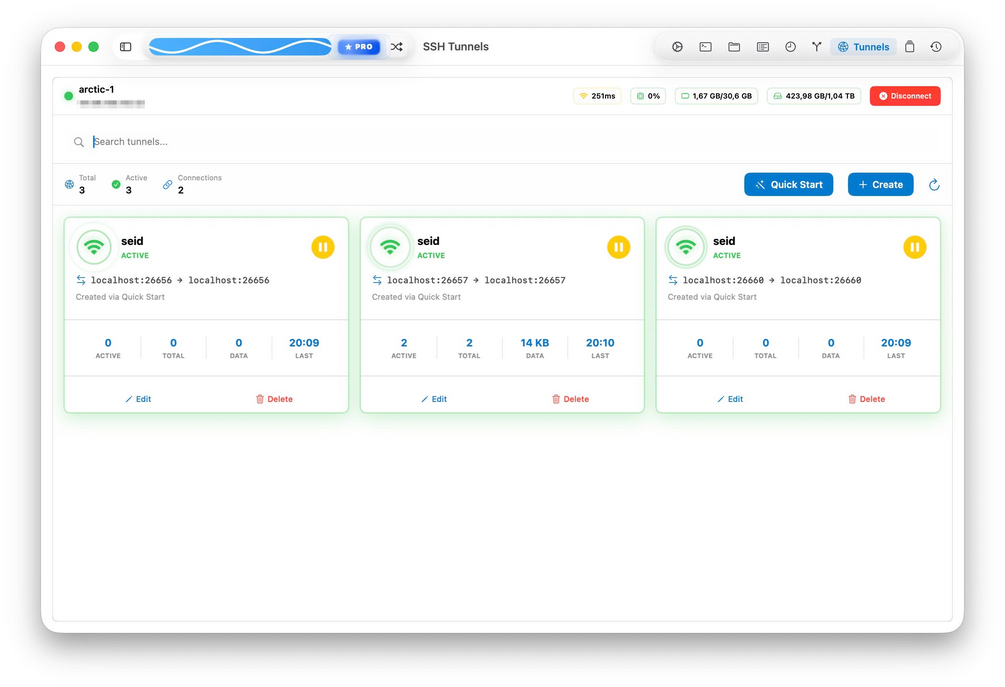
Task: Click the localhost:26657 forwarding text
Action: [x=476, y=280]
